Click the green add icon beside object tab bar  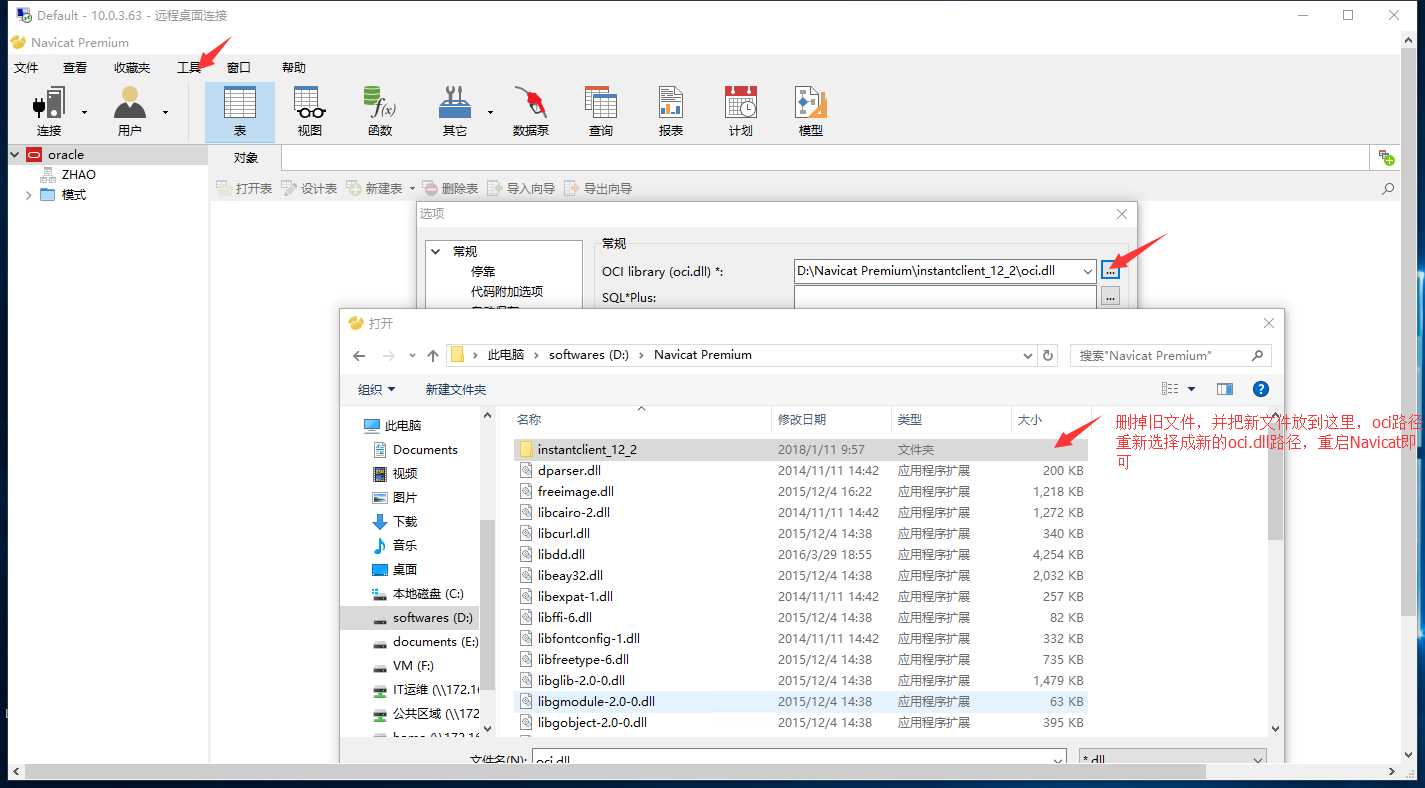click(1387, 157)
